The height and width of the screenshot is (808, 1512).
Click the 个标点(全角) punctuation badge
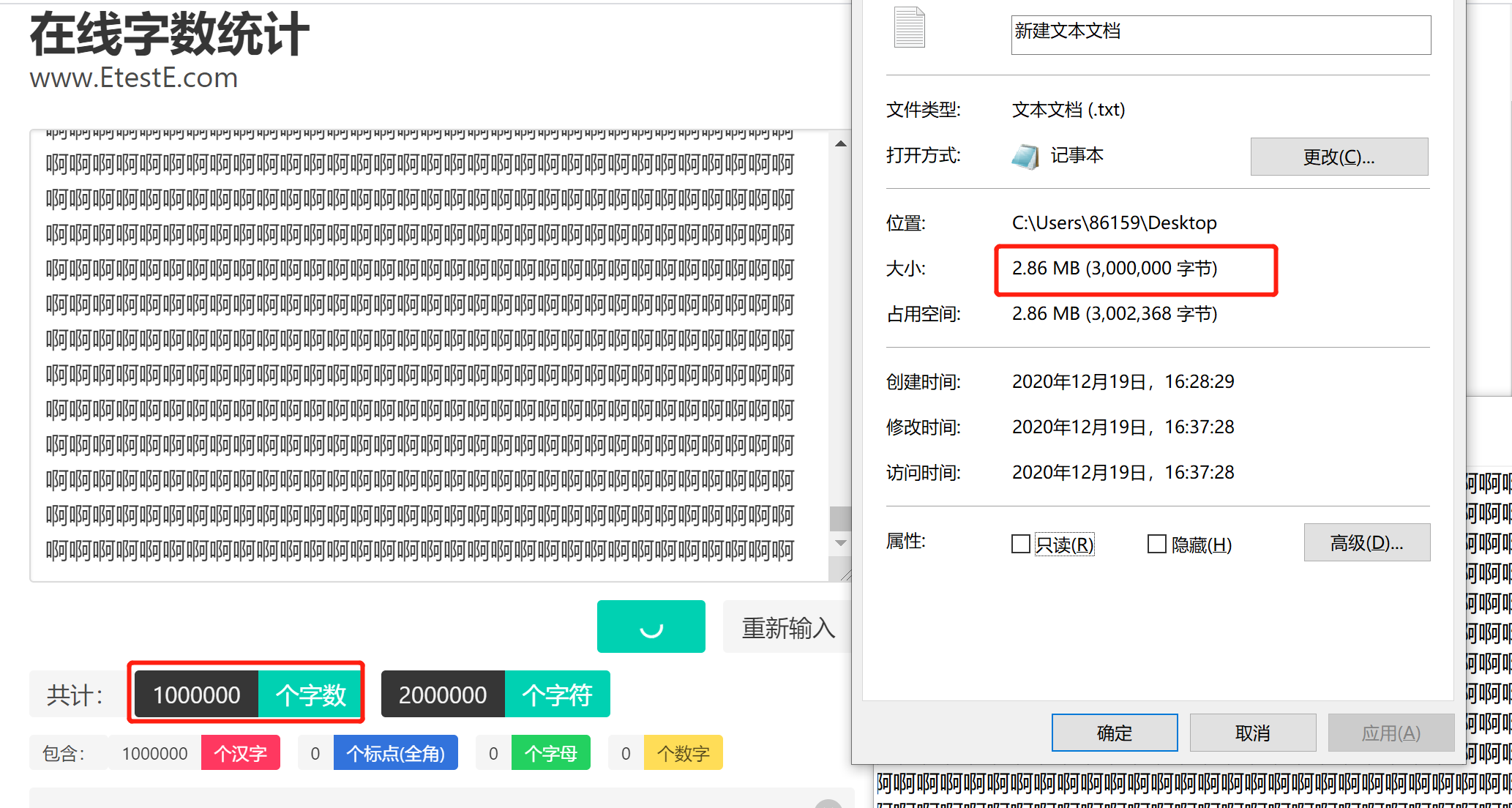tap(395, 753)
